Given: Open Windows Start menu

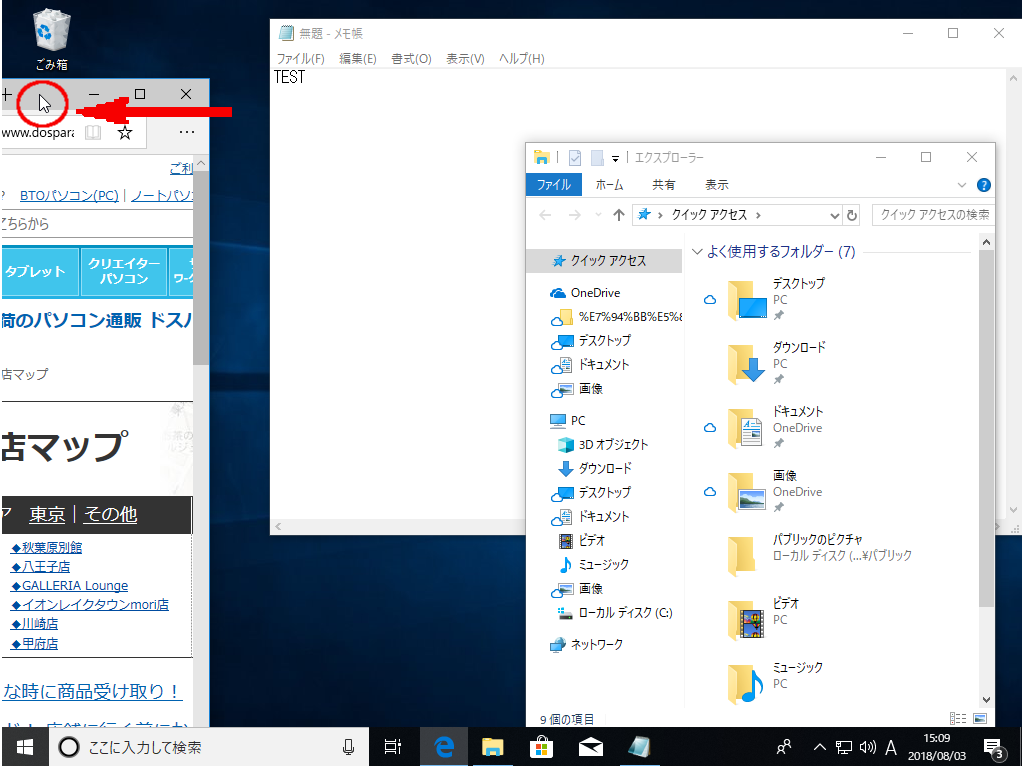Looking at the screenshot, I should (x=25, y=747).
